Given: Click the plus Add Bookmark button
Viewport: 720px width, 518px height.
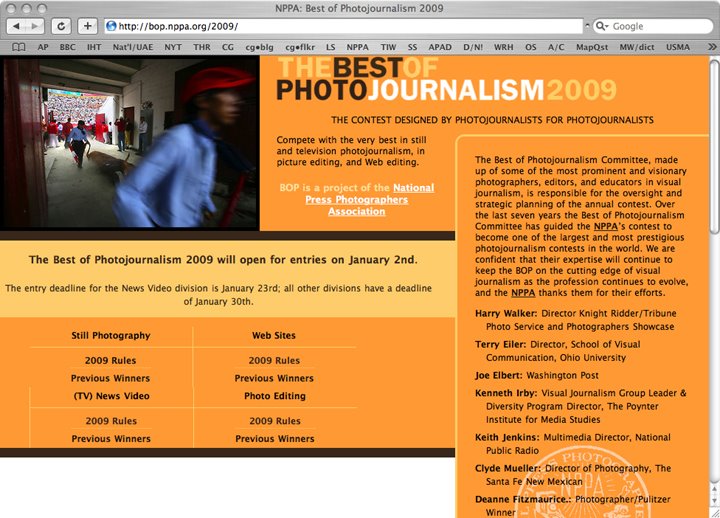Looking at the screenshot, I should [x=87, y=26].
